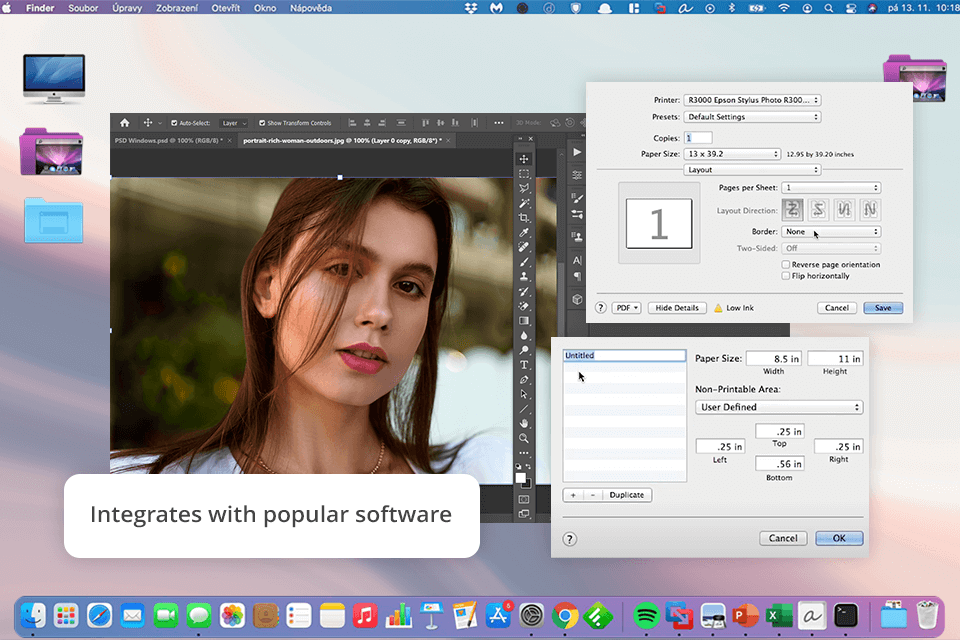Expand the Pages per Sheet dropdown
This screenshot has width=960, height=640.
pyautogui.click(x=831, y=188)
